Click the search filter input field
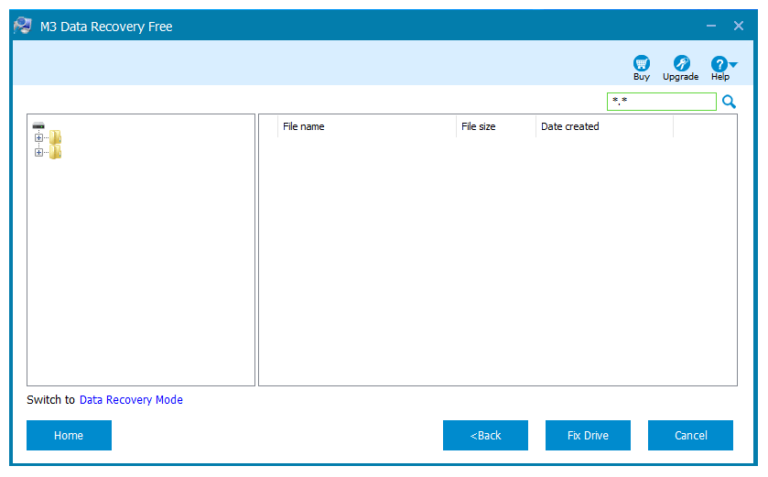The width and height of the screenshot is (768, 477). point(661,101)
